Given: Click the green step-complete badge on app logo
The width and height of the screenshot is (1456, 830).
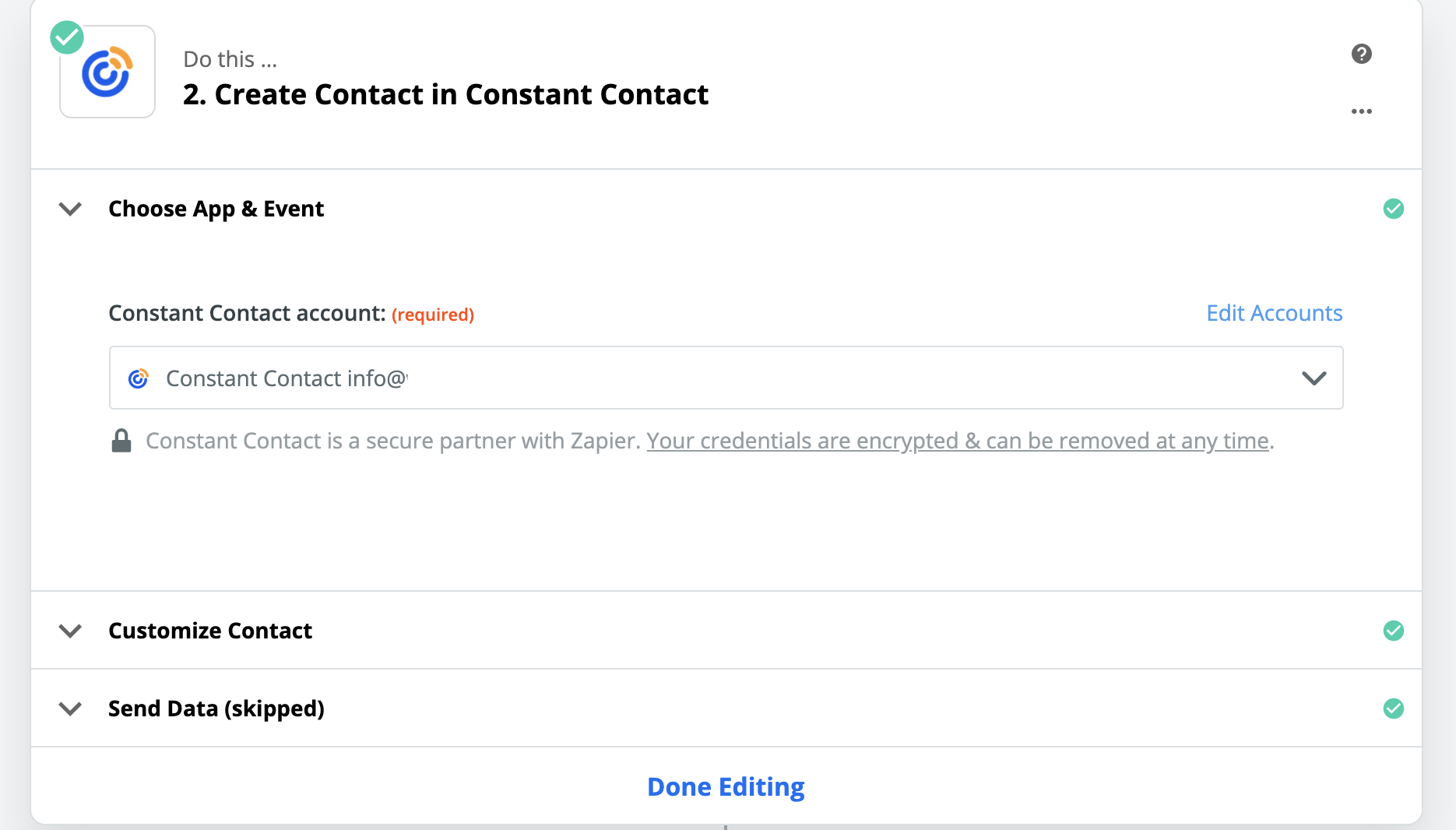Looking at the screenshot, I should (x=67, y=37).
